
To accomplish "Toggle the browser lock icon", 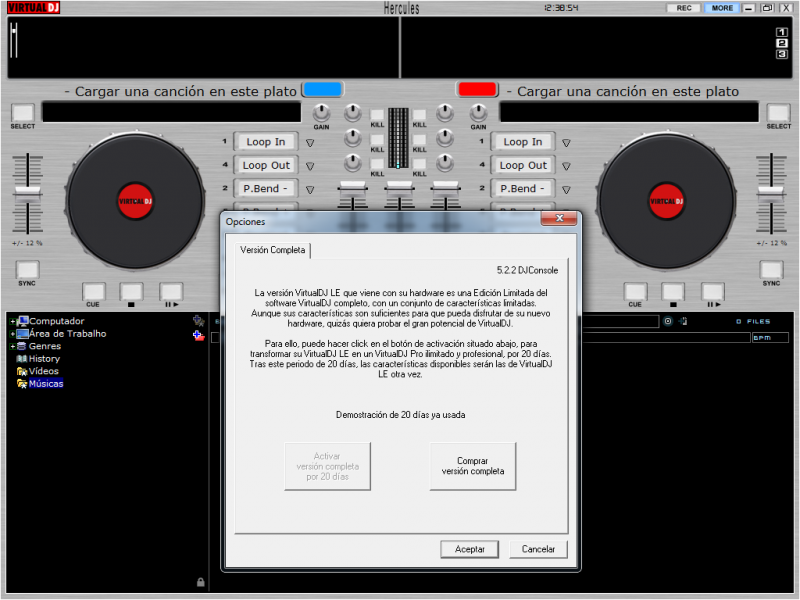I will point(201,582).
